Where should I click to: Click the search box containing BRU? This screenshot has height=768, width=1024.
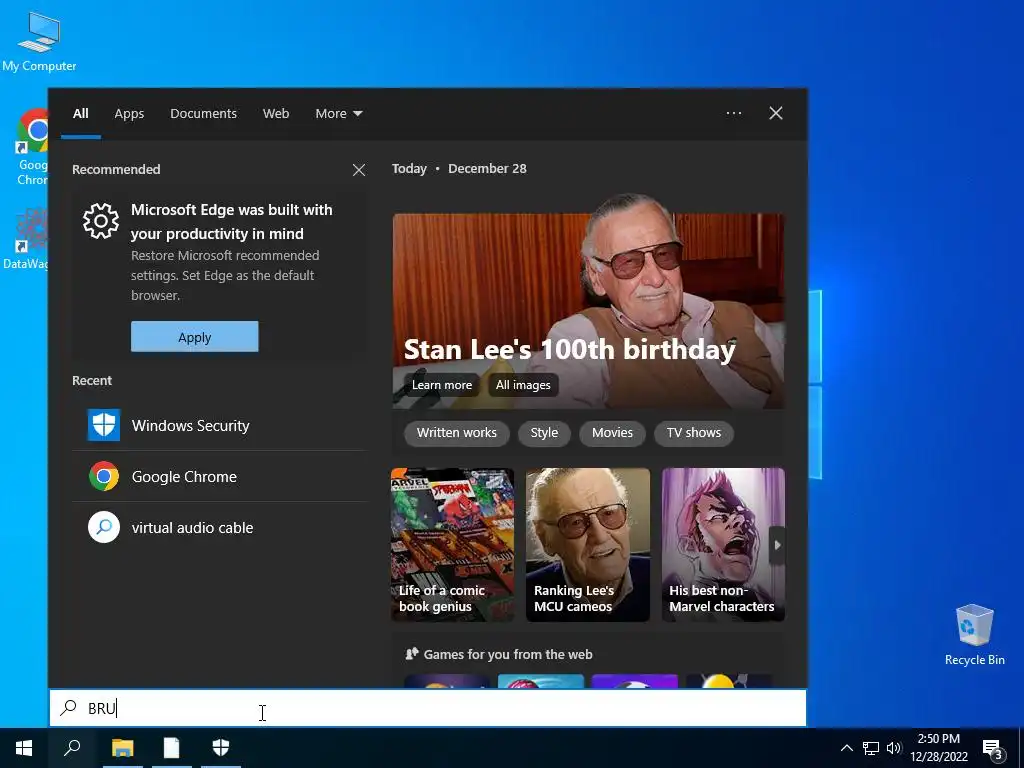pyautogui.click(x=428, y=708)
